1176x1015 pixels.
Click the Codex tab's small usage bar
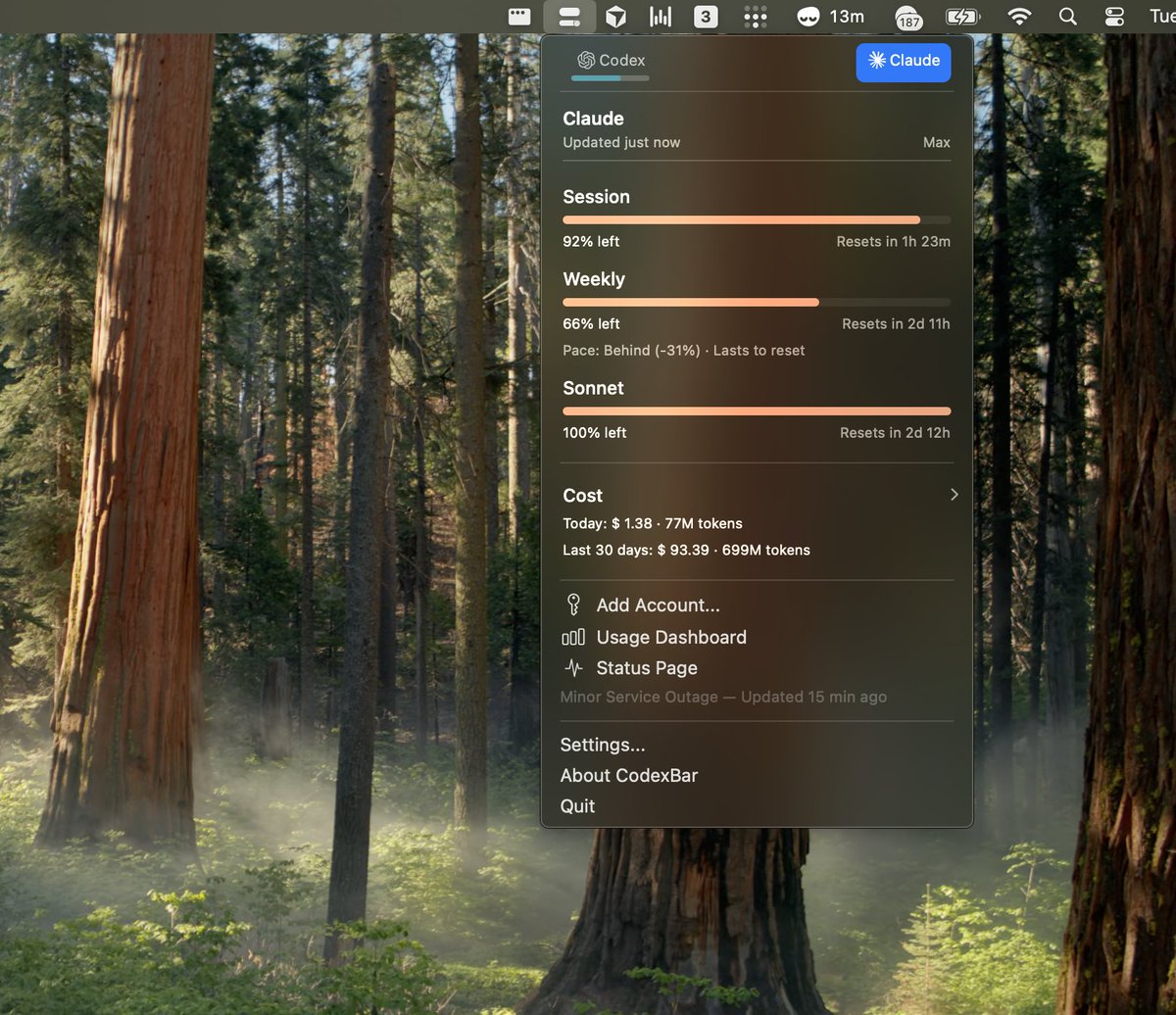610,77
